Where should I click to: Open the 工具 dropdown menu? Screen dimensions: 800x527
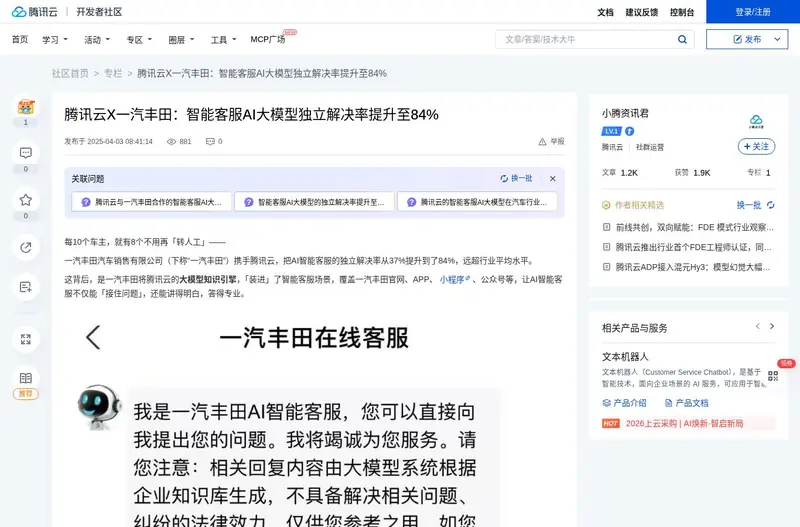coord(223,39)
